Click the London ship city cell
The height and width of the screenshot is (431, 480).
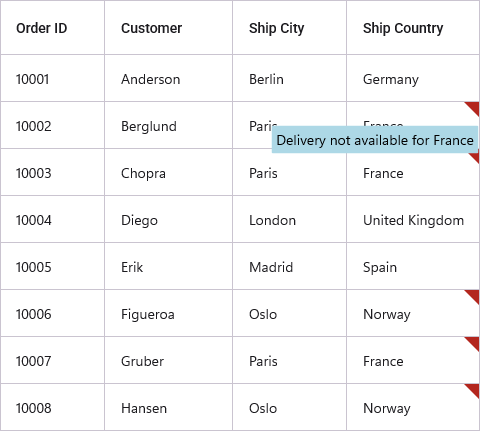point(289,219)
